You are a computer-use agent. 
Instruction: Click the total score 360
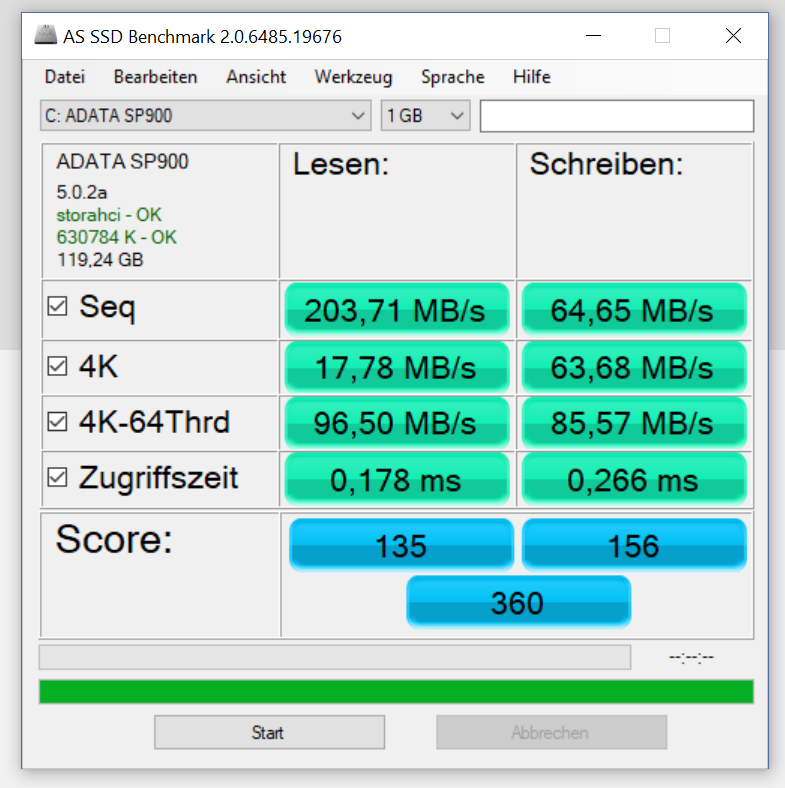[518, 602]
